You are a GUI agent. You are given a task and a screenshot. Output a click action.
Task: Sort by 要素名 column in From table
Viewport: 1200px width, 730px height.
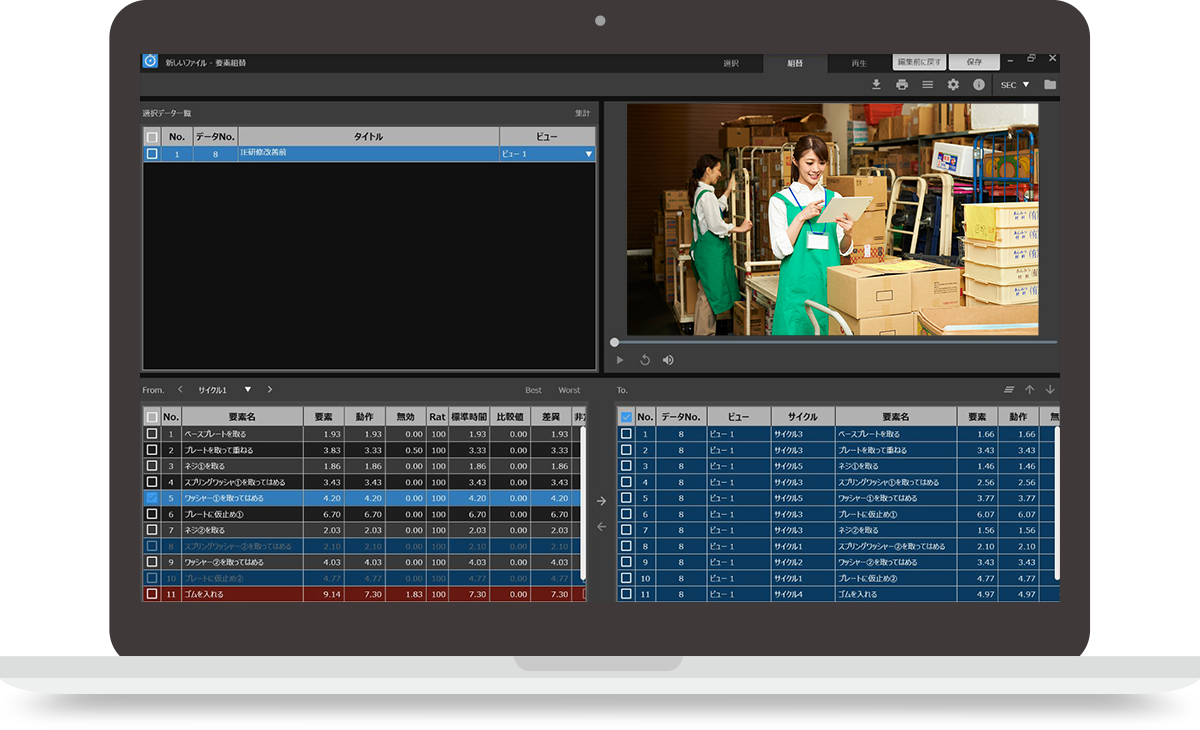242,417
